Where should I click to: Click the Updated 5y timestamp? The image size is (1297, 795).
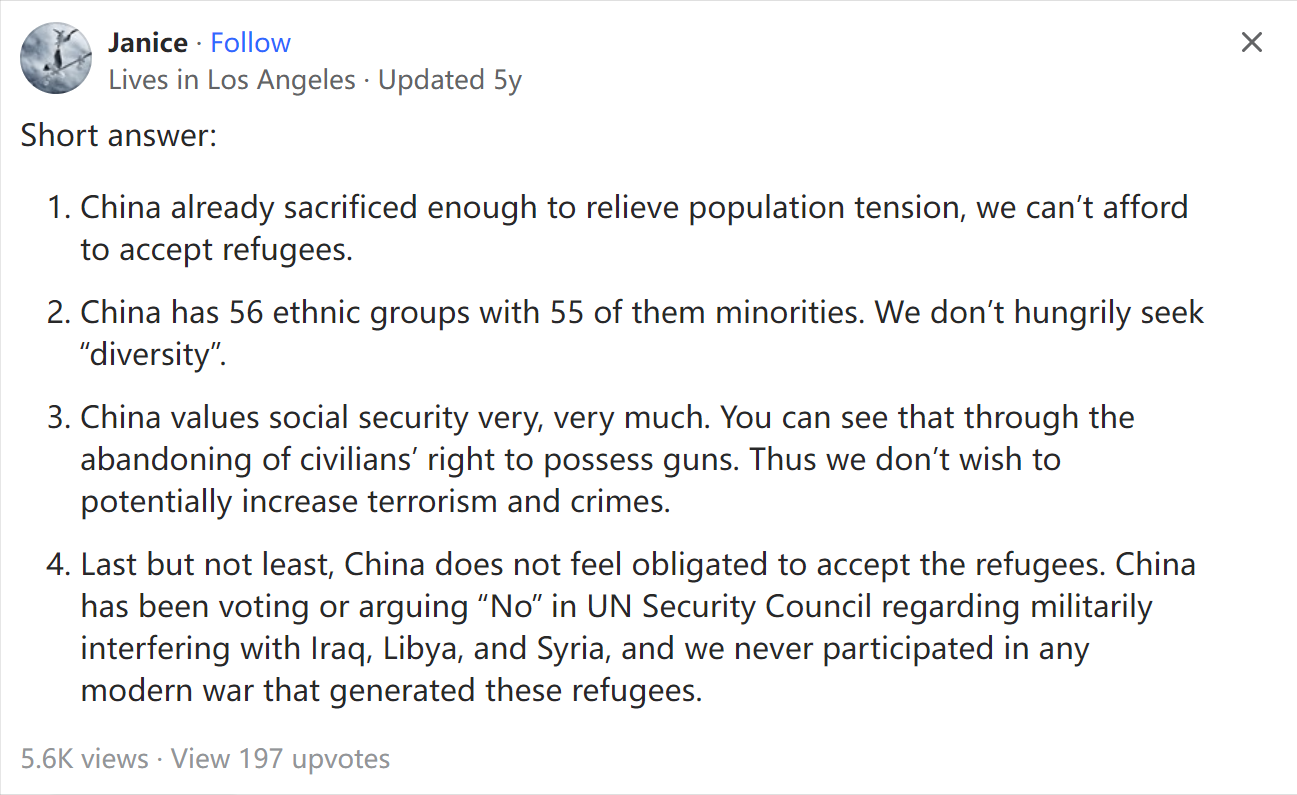450,80
